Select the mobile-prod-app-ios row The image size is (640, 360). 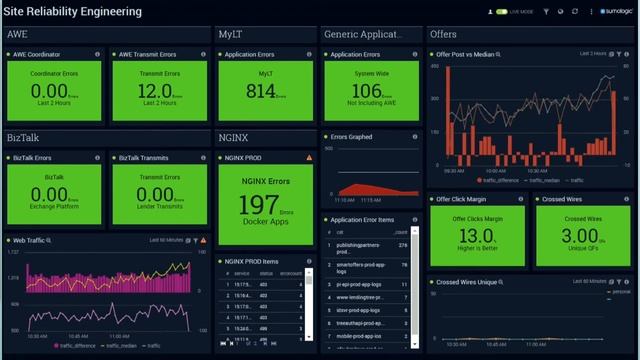click(367, 336)
